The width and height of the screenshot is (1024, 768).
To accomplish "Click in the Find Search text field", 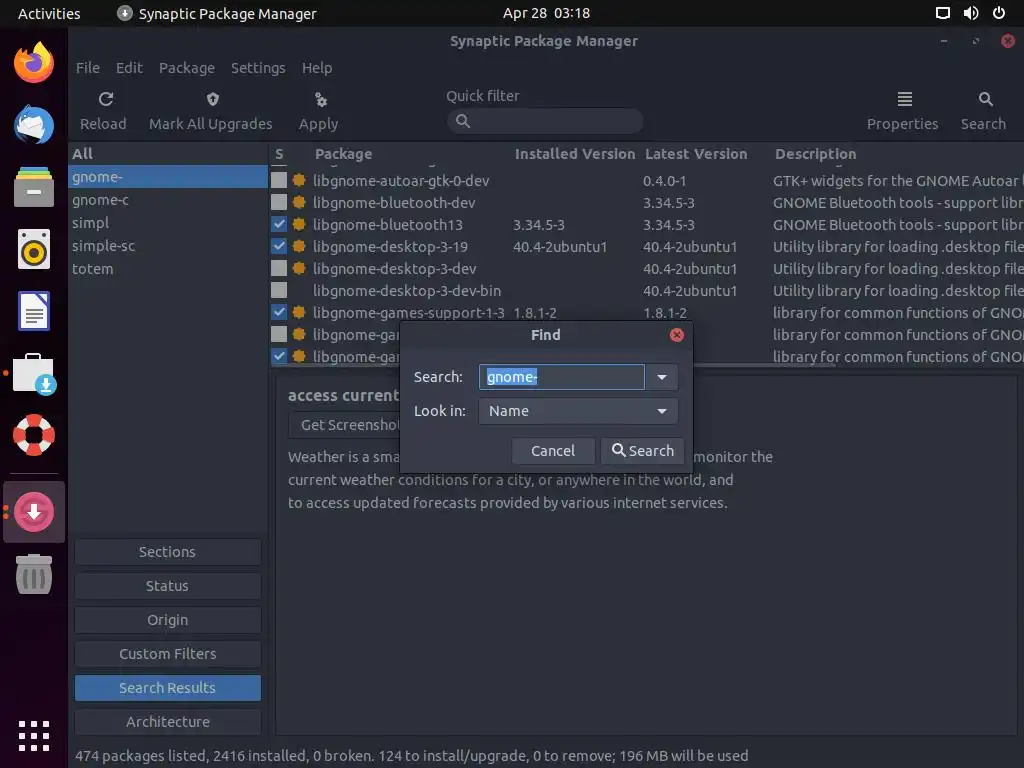I will coord(562,377).
